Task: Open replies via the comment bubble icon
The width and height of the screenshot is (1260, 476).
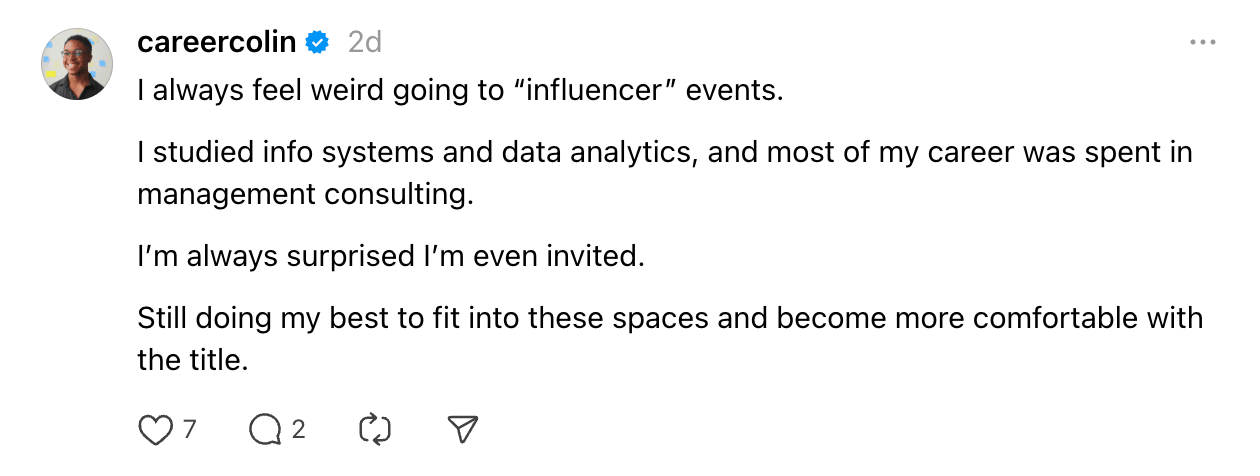Action: 265,430
